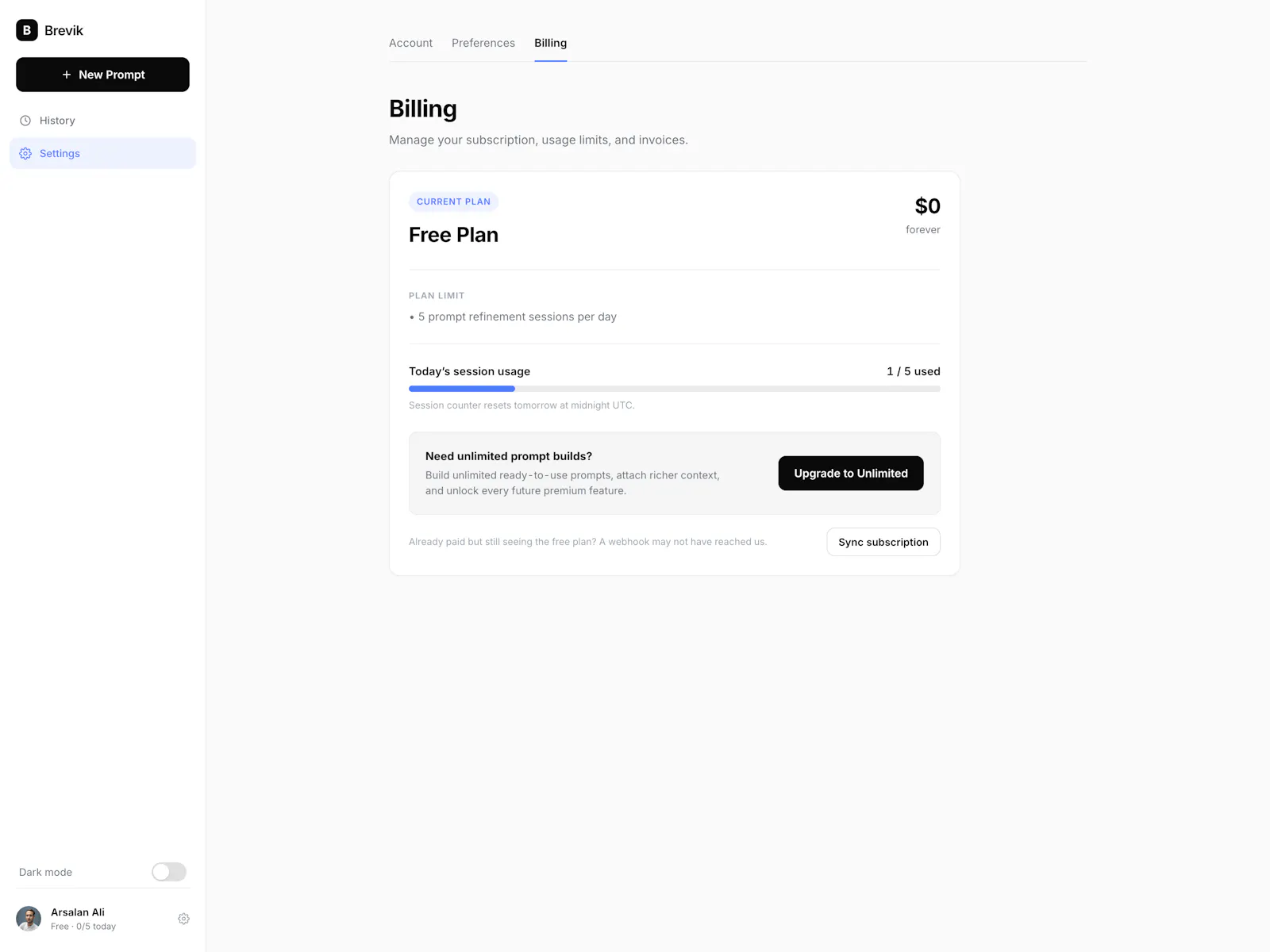The image size is (1270, 952).
Task: Open History from the sidebar
Action: pos(102,121)
